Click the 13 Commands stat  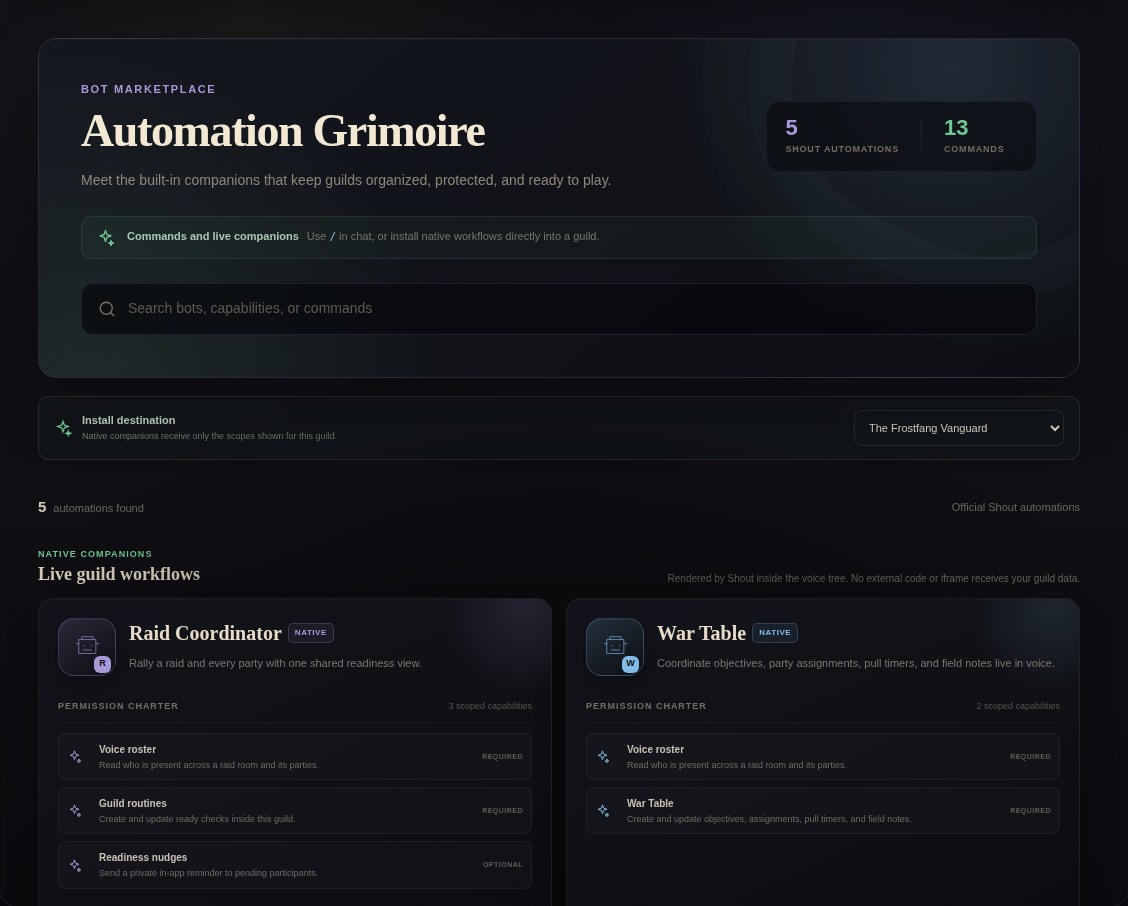973,136
